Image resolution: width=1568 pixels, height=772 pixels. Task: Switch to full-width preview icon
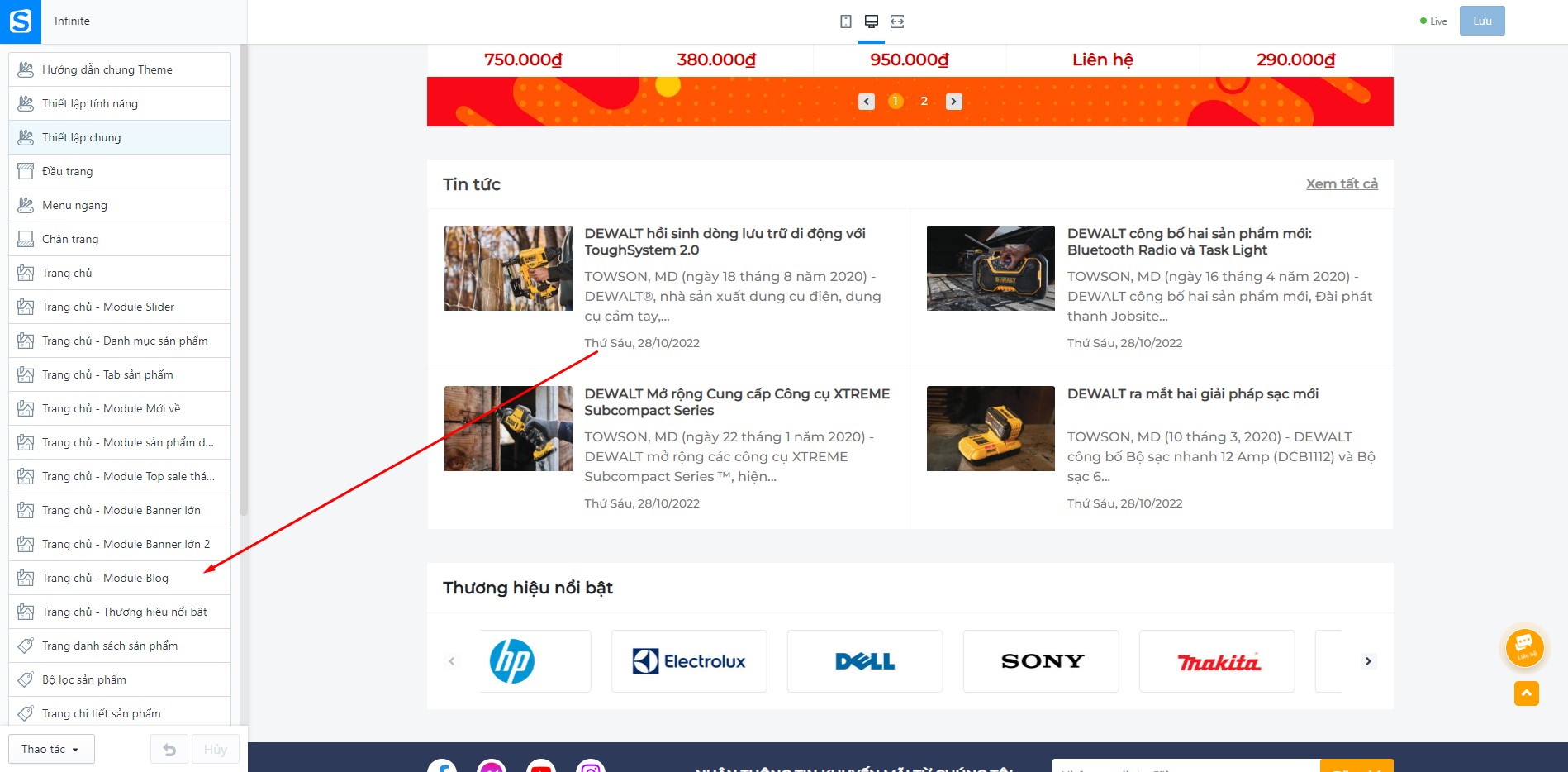click(x=897, y=21)
